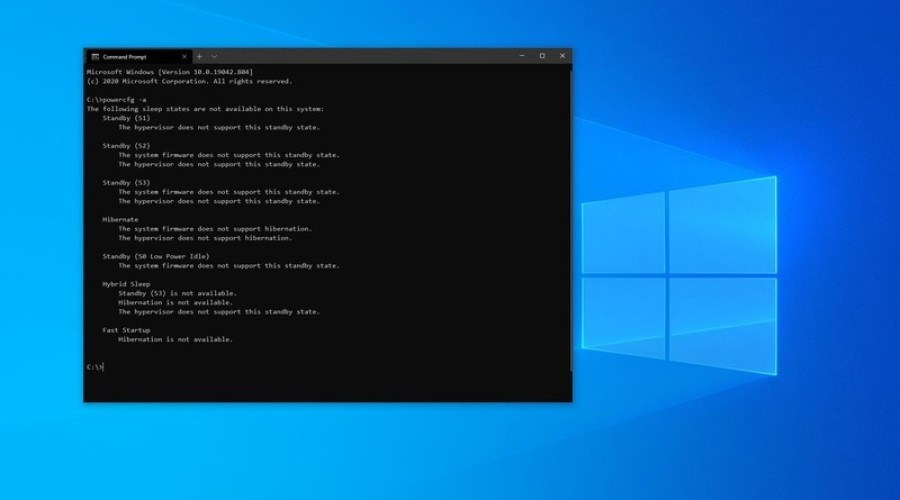This screenshot has height=500, width=900.
Task: Maximize the terminal window
Action: coord(542,56)
